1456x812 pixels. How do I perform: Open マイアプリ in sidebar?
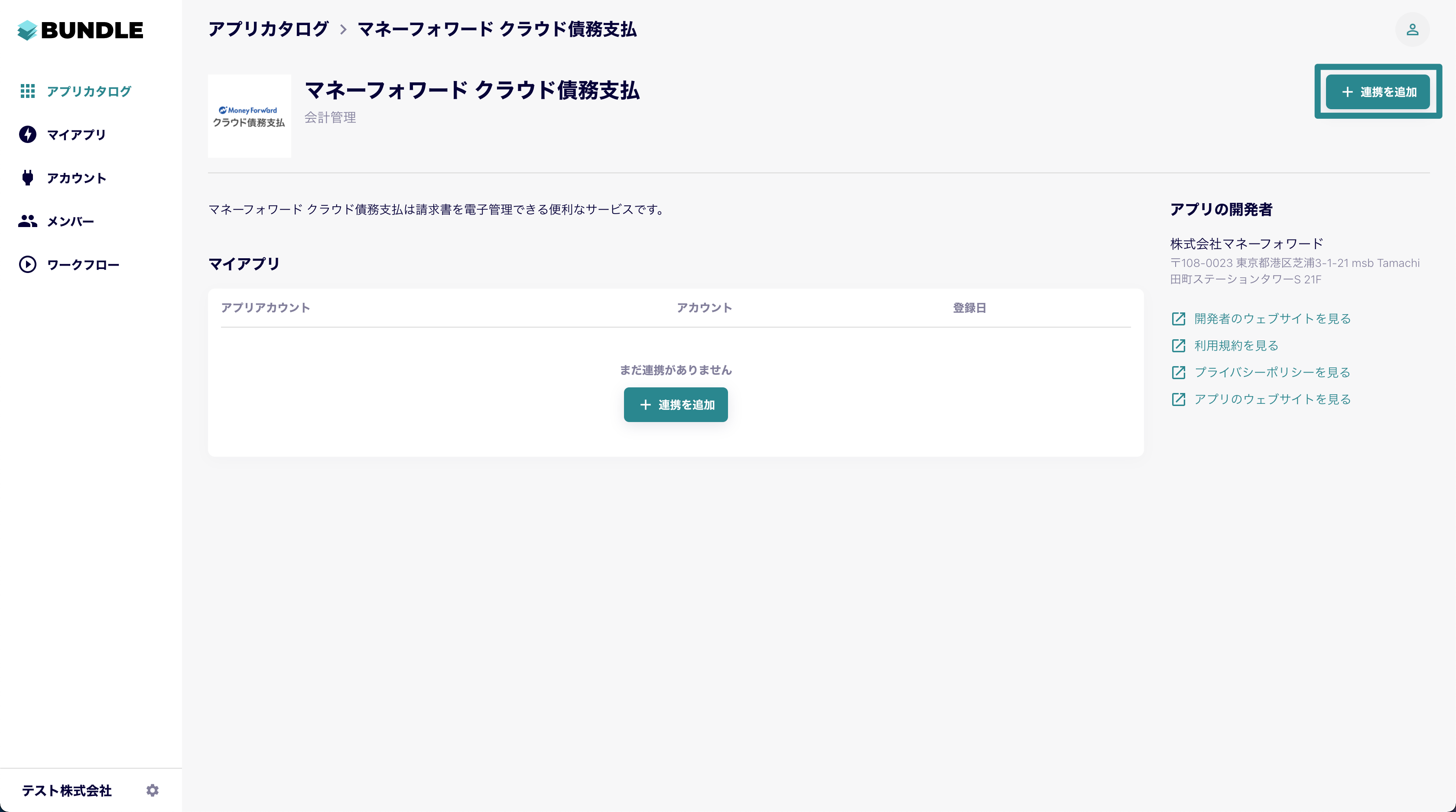pos(76,134)
